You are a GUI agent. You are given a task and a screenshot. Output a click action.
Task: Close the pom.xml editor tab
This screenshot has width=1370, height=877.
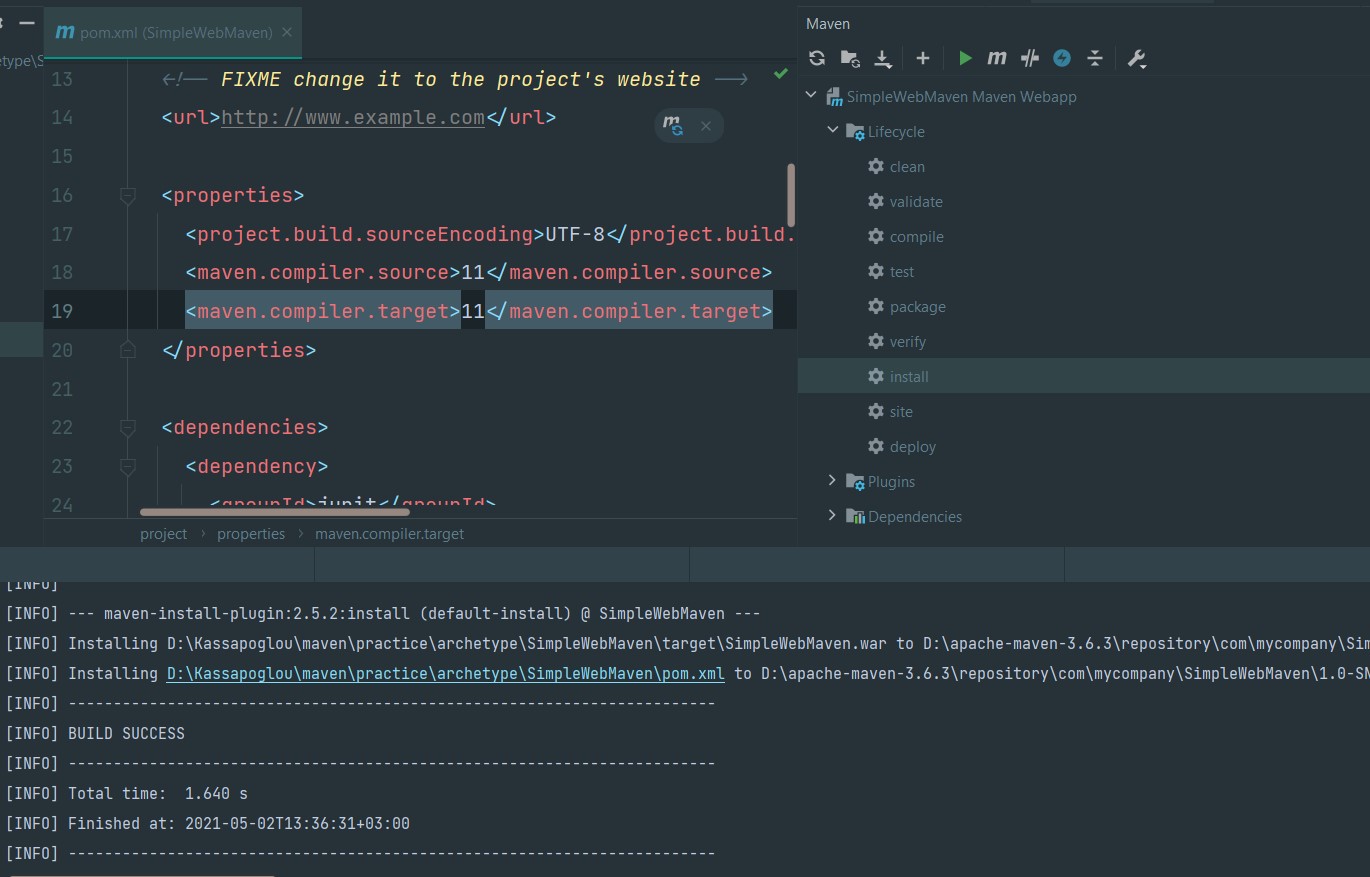click(x=287, y=33)
